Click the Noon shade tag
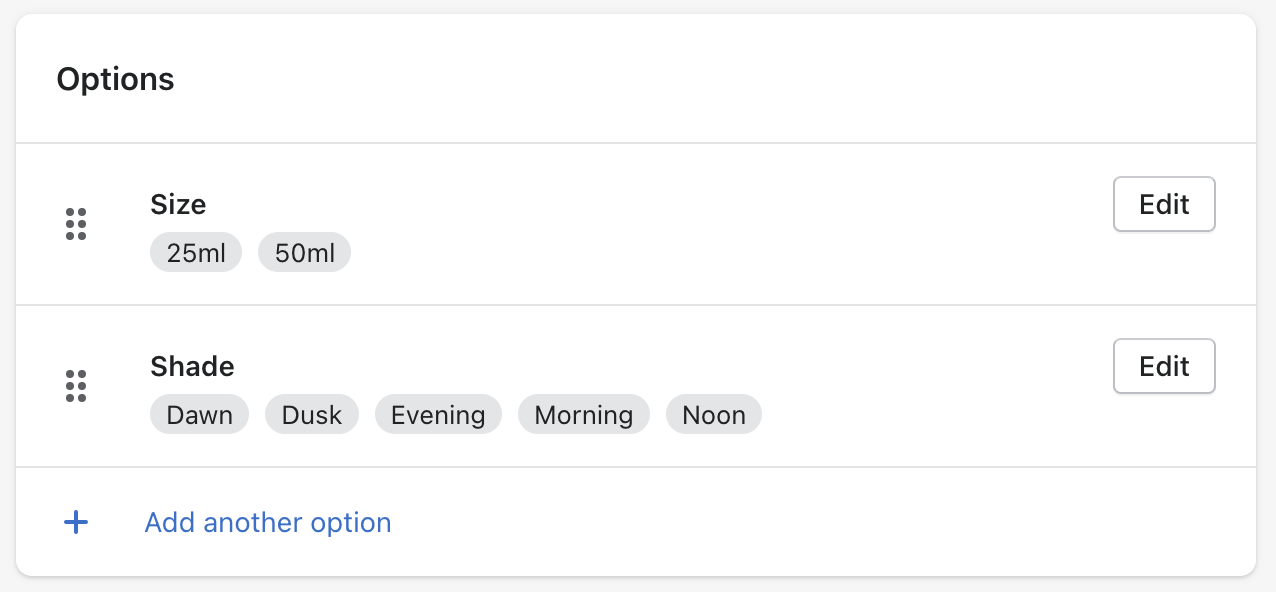 click(714, 415)
